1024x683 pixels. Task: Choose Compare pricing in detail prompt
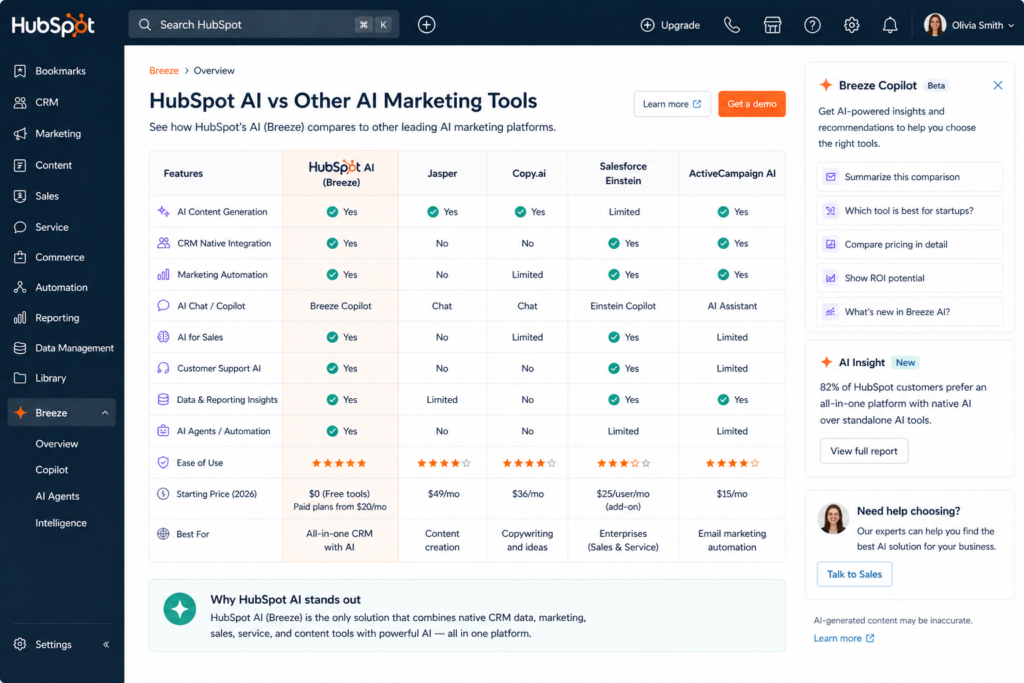[909, 244]
